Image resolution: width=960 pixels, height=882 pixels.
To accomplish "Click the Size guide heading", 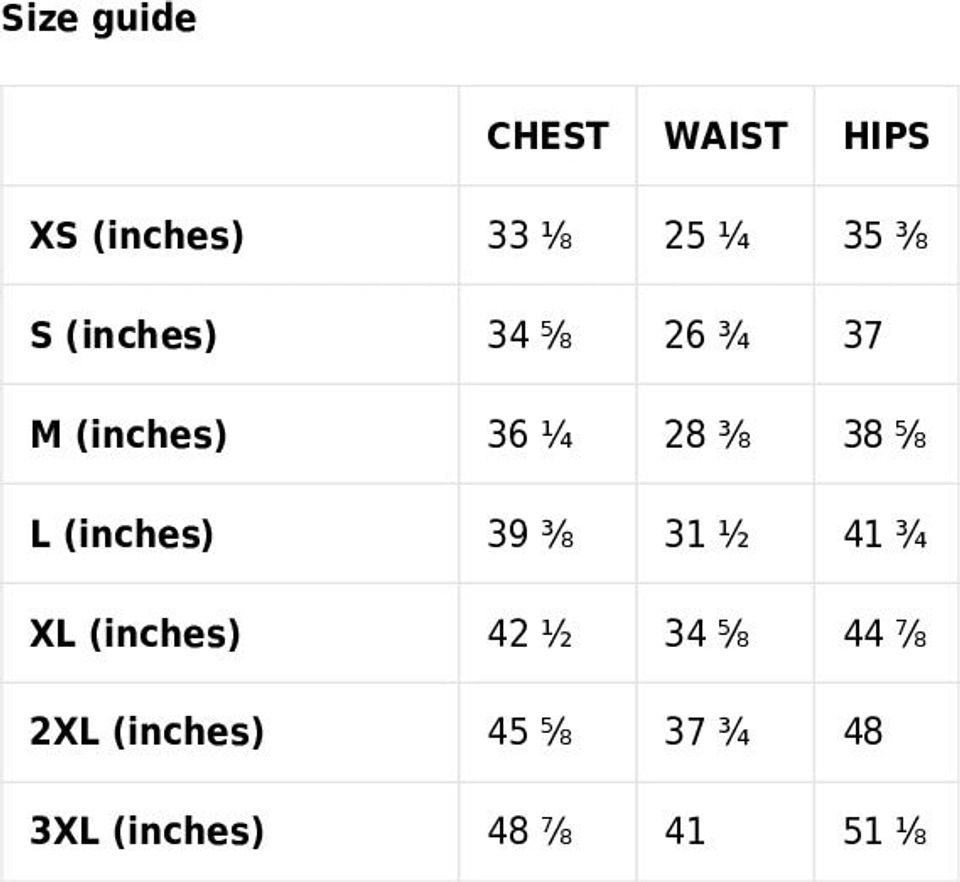I will 98,19.
